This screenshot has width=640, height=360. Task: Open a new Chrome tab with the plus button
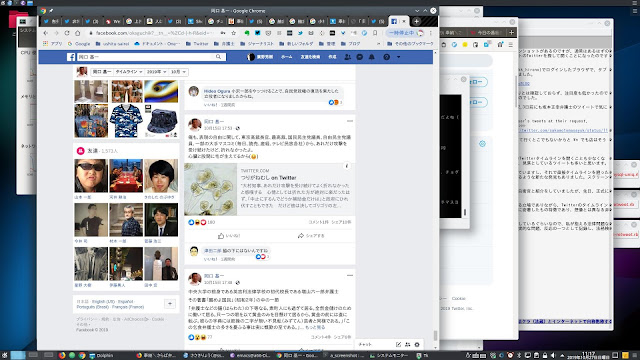pyautogui.click(x=416, y=21)
